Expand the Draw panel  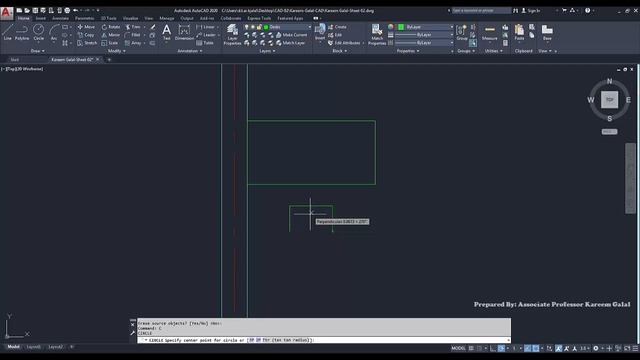tap(38, 51)
